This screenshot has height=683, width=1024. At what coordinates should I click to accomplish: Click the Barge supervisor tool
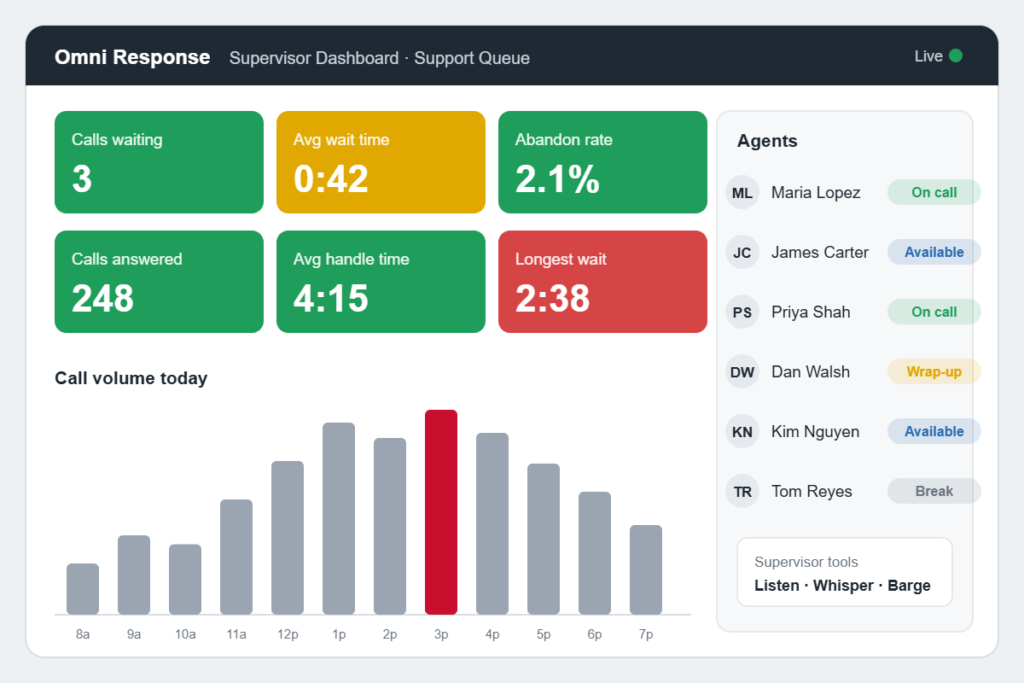[x=909, y=586]
